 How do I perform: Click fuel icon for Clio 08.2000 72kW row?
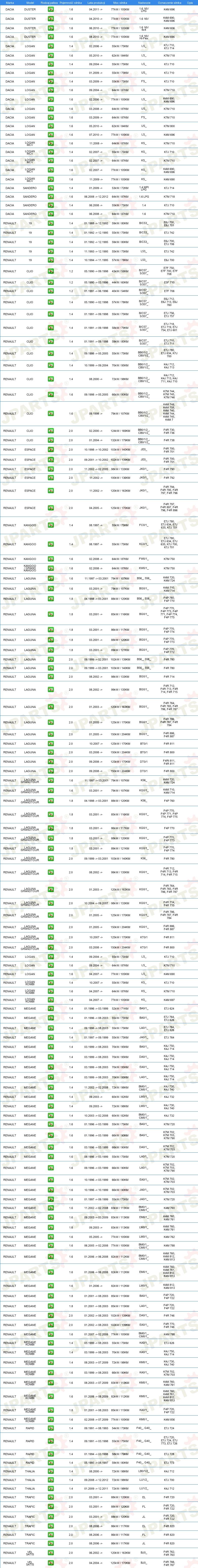[51, 379]
